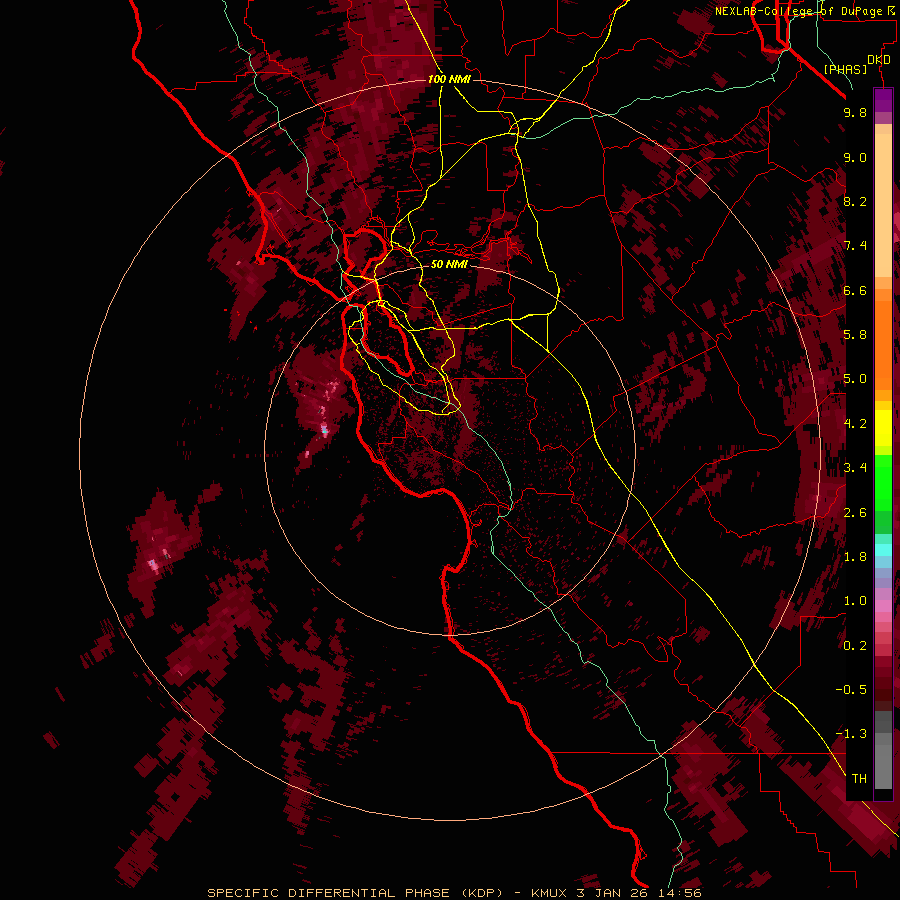900x900 pixels.
Task: Click the 4.2 value on the color scale
Action: point(855,424)
